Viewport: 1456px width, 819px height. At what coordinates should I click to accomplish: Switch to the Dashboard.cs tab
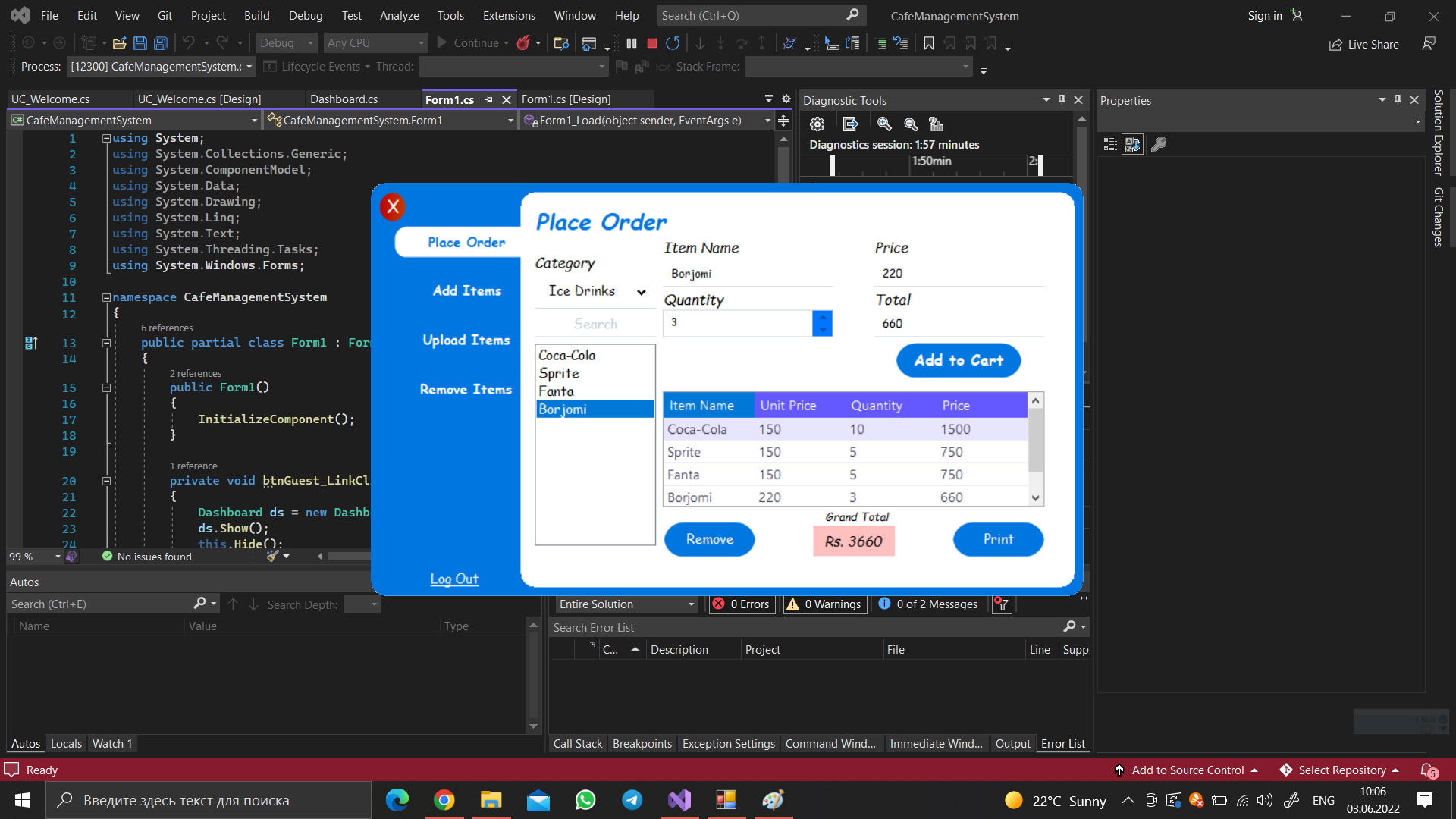[x=344, y=99]
